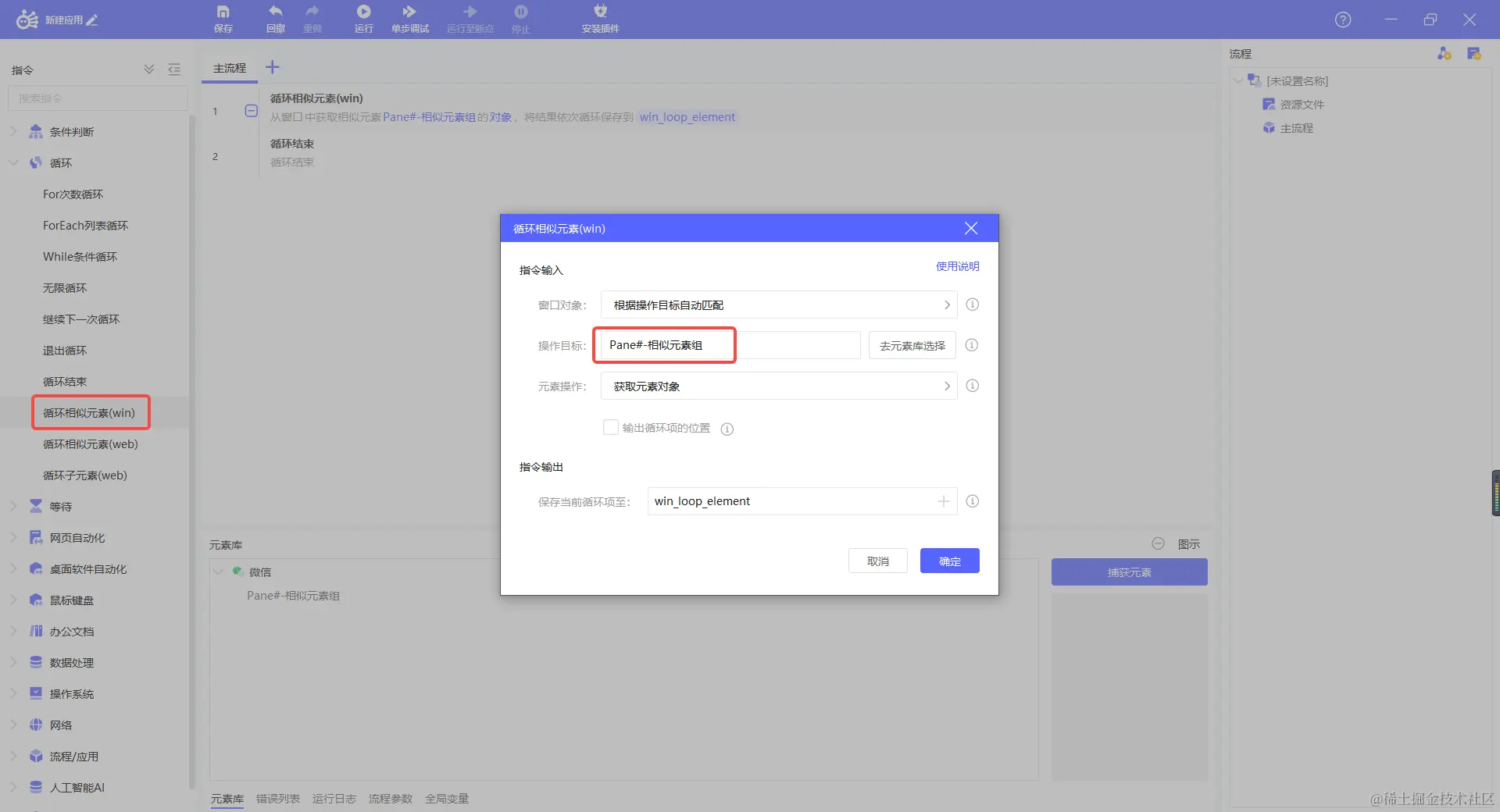
Task: Collapse 循环 category
Action: pos(13,163)
